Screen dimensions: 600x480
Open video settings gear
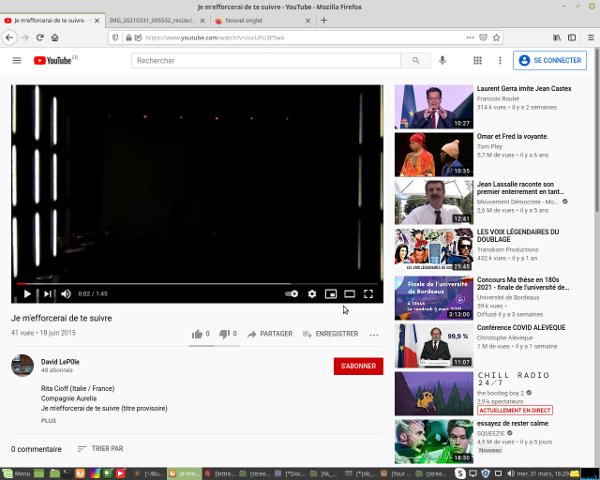pyautogui.click(x=312, y=294)
